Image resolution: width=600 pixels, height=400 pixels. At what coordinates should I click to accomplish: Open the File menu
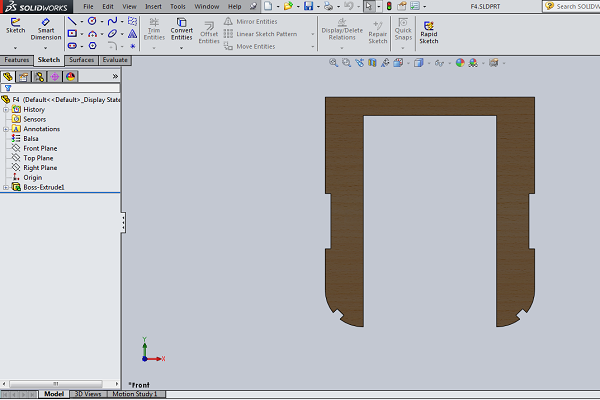coord(88,7)
